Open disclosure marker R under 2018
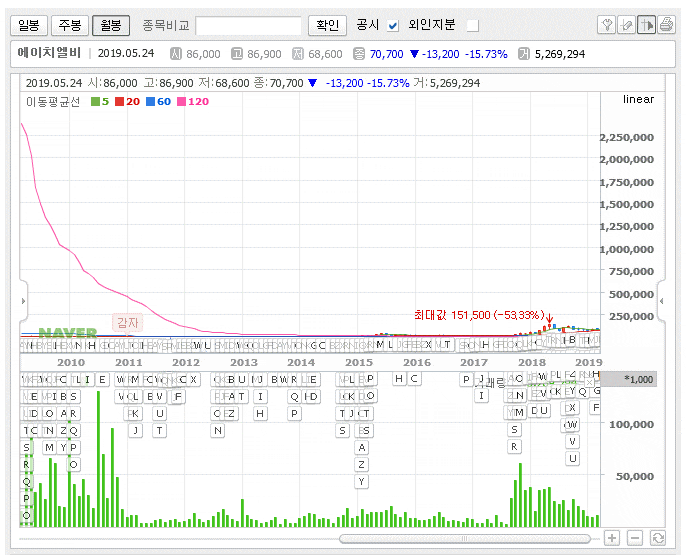 pyautogui.click(x=514, y=447)
